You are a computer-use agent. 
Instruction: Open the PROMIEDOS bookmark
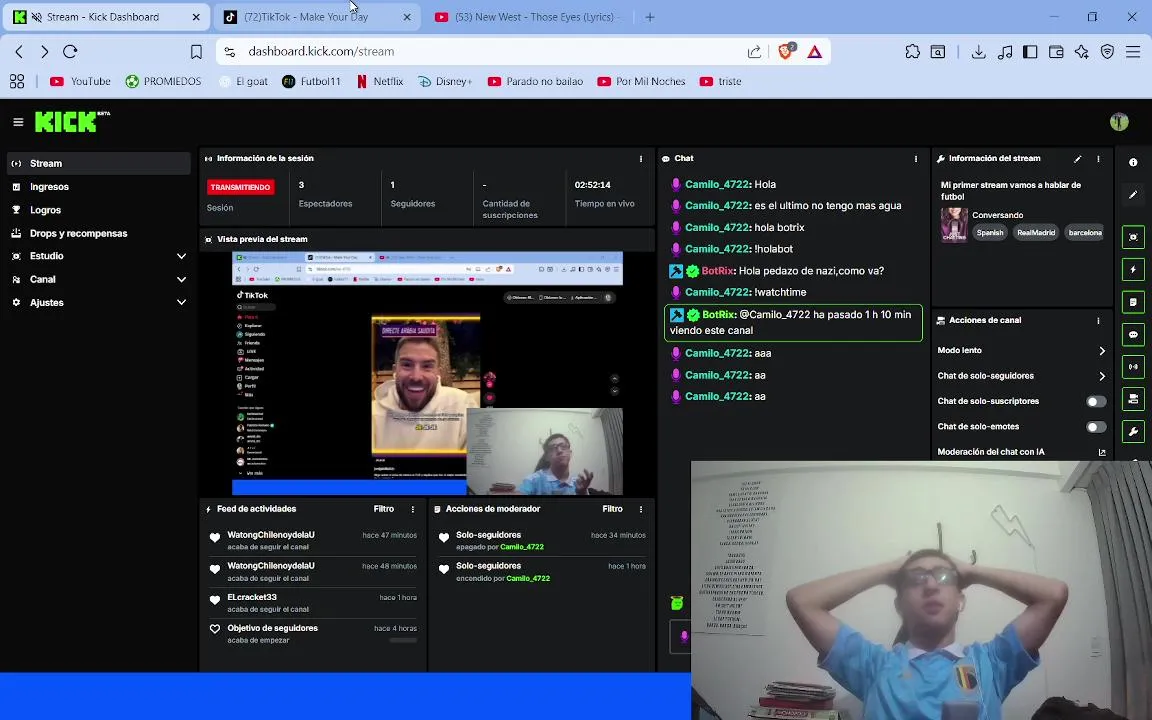(x=163, y=82)
